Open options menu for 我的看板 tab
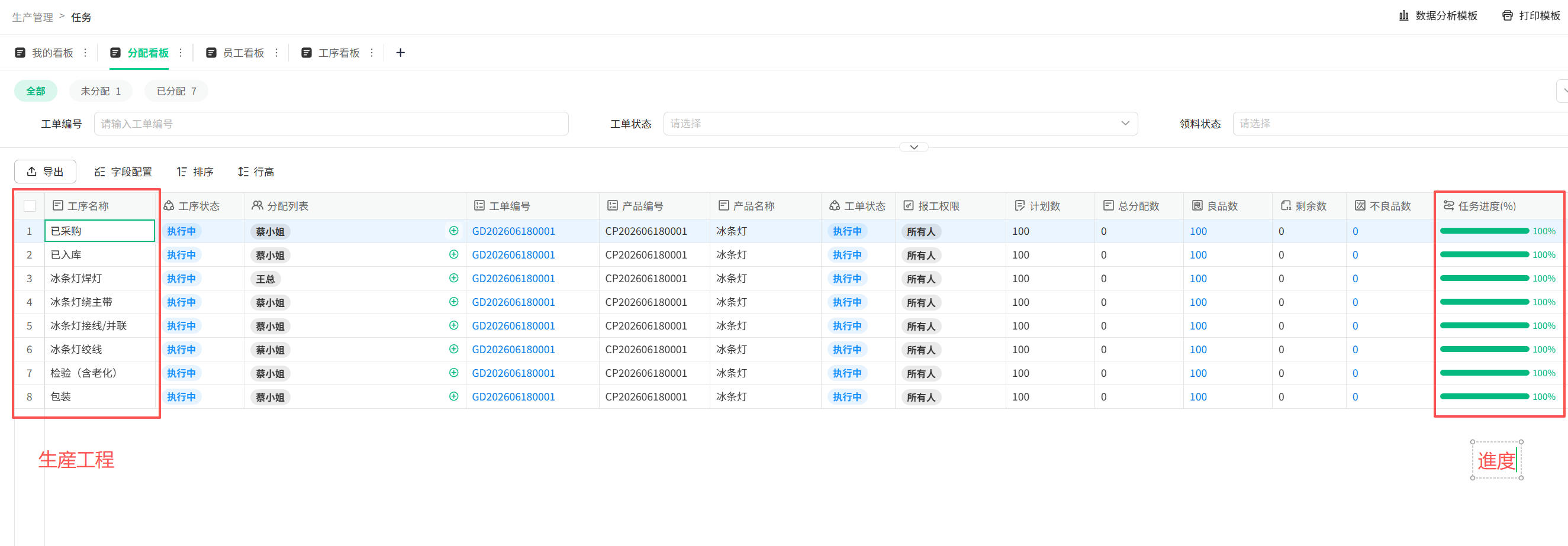Viewport: 1568px width, 546px height. 85,53
